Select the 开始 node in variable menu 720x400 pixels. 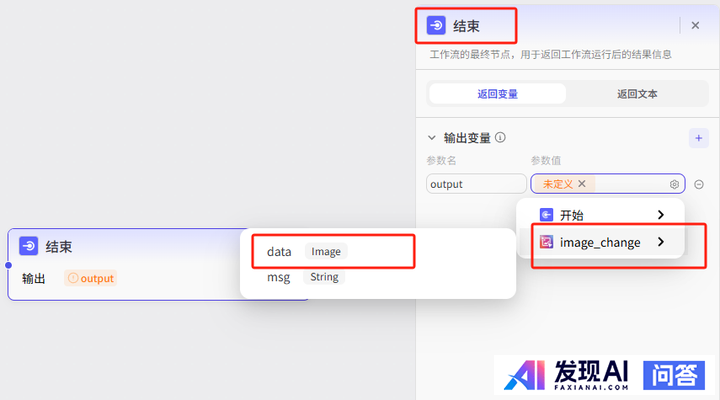[572, 215]
